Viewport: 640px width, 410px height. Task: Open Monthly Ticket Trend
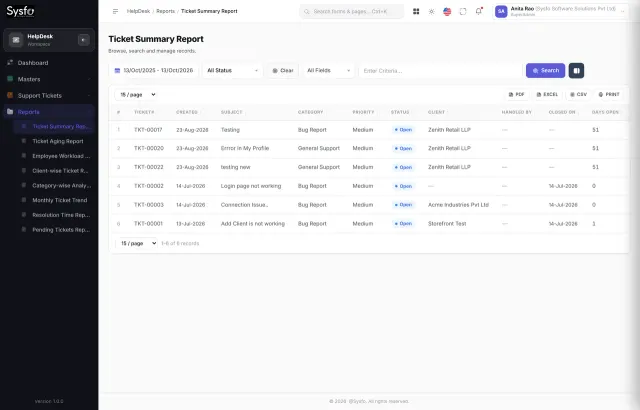(54, 200)
